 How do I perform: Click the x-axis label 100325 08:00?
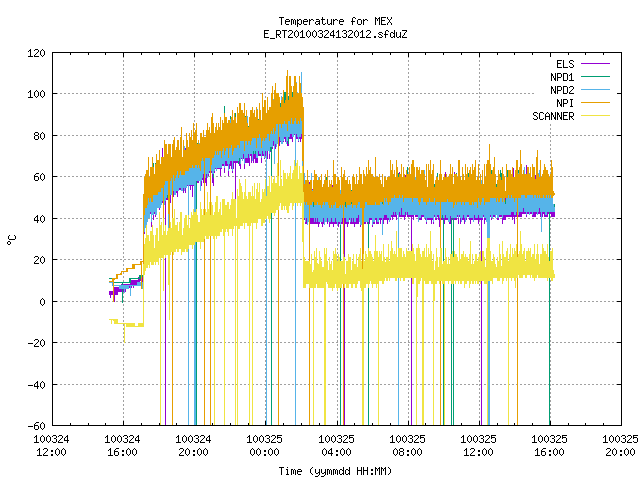407,446
